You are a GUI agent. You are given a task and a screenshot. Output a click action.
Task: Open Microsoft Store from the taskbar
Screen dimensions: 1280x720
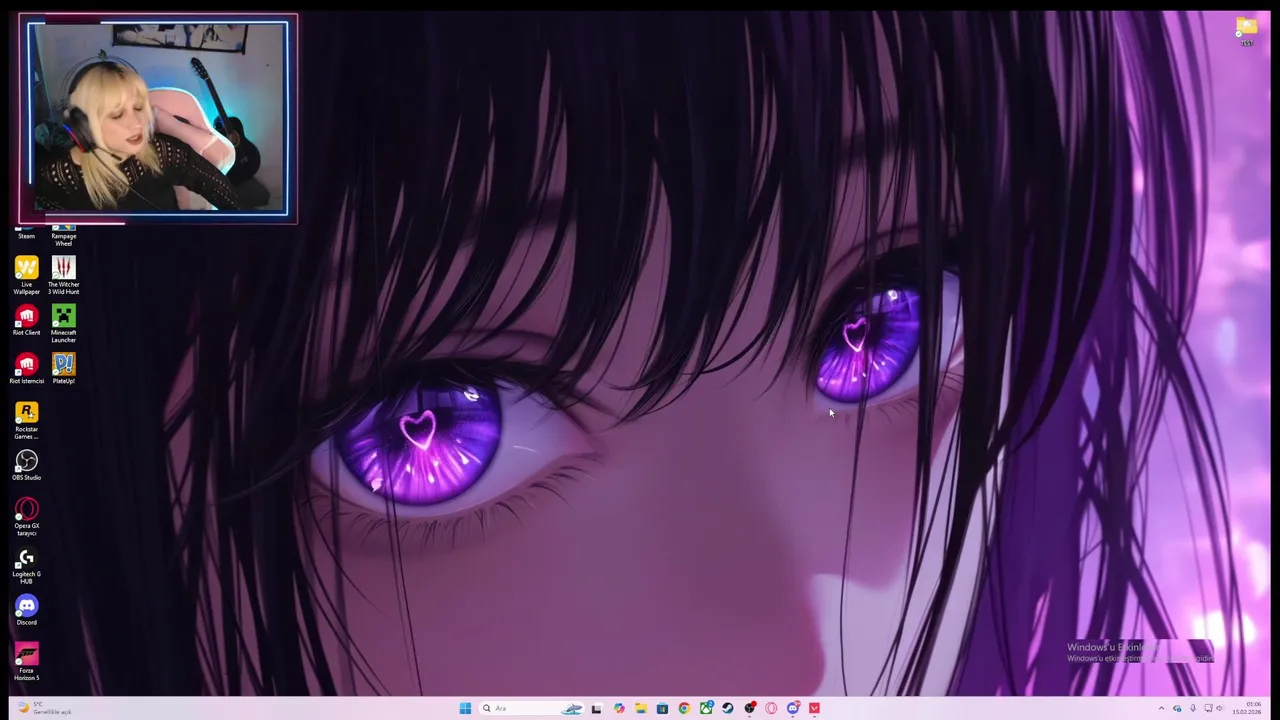tap(662, 708)
